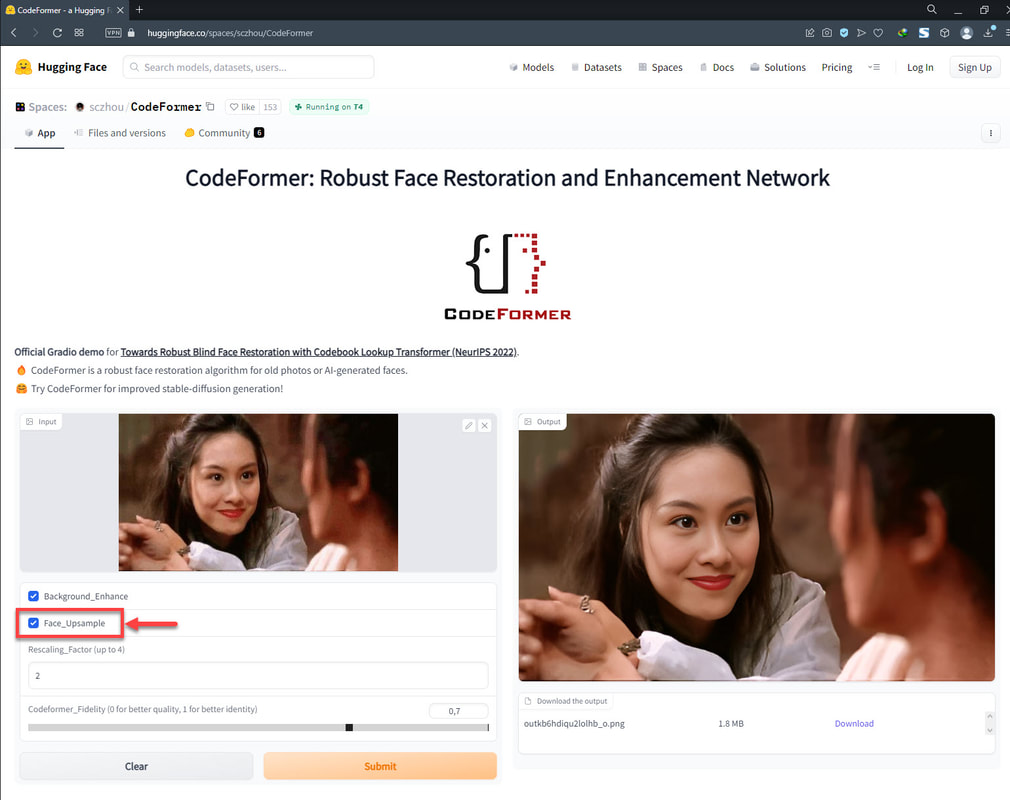Like the CodeFormer space
Viewport: 1010px width, 800px height.
242,107
